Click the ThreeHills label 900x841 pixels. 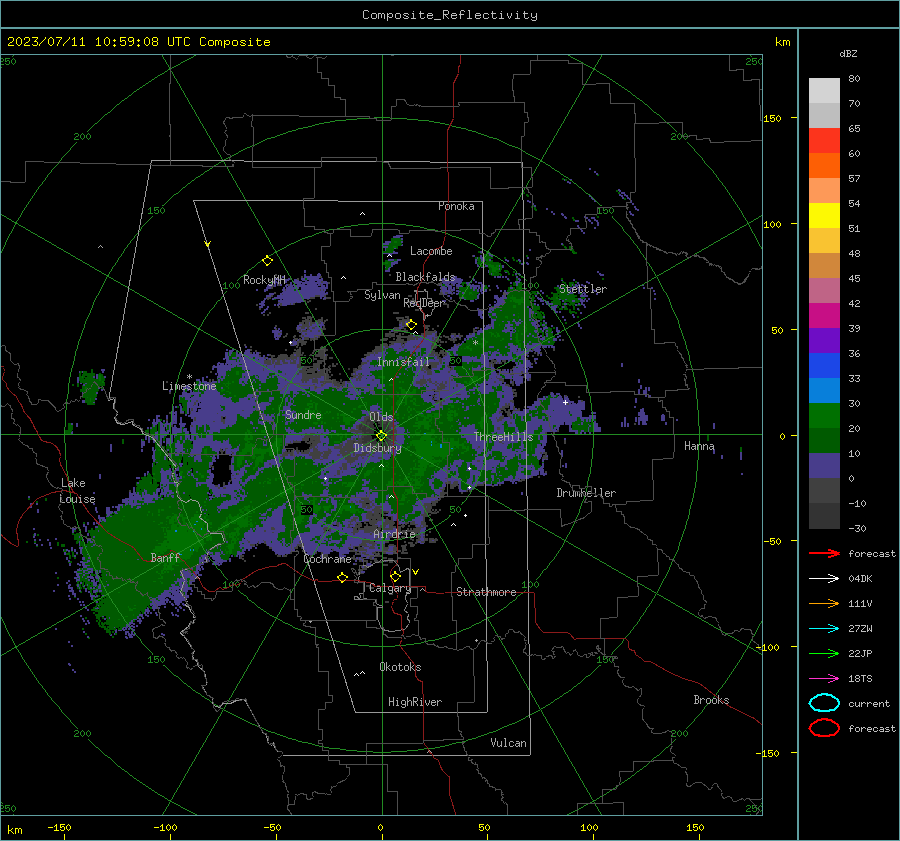pos(503,437)
